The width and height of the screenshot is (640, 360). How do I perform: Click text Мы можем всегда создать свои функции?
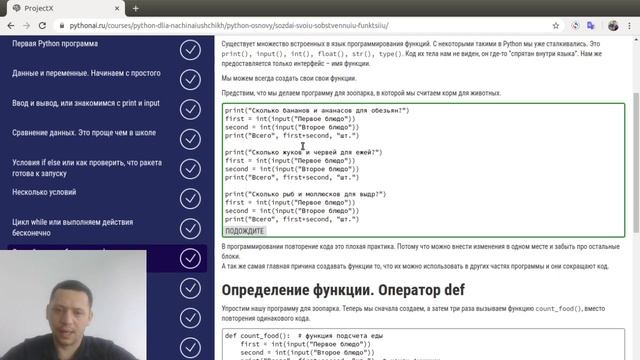click(x=289, y=78)
